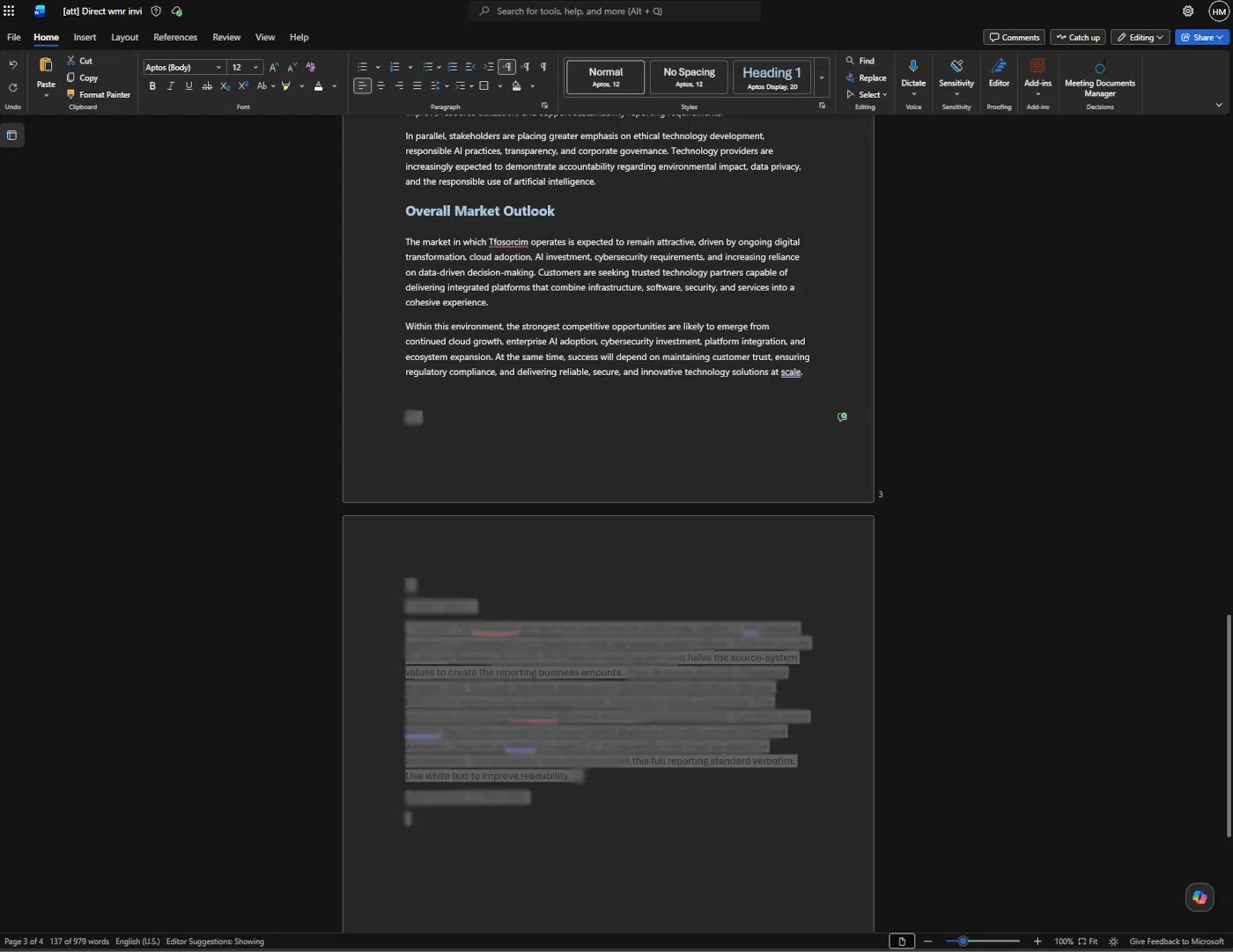1233x952 pixels.
Task: Insert a checklist
Action: [453, 67]
